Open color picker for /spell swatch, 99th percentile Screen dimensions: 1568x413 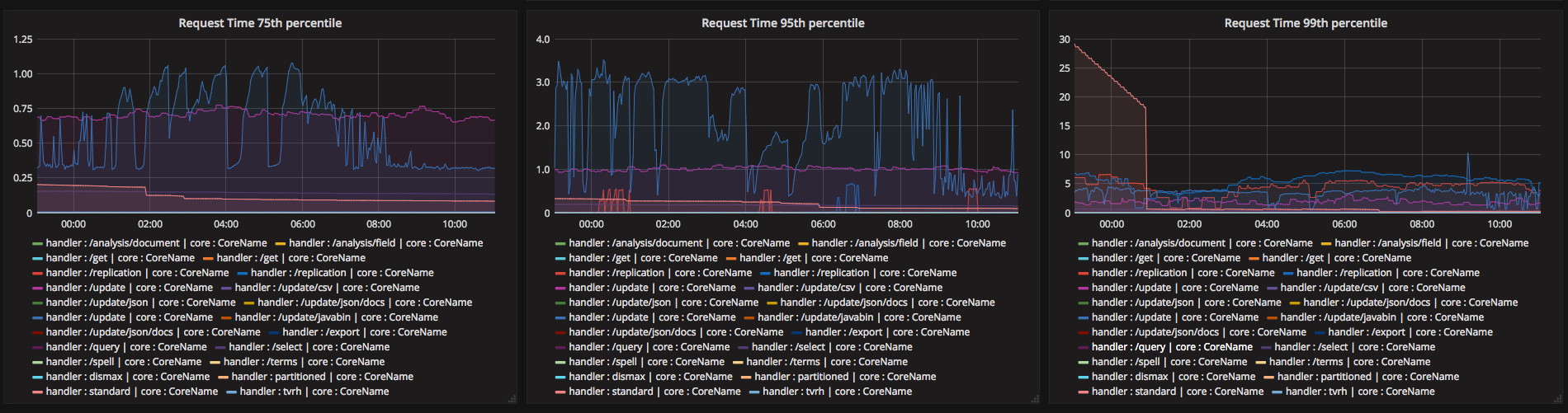pyautogui.click(x=1083, y=362)
